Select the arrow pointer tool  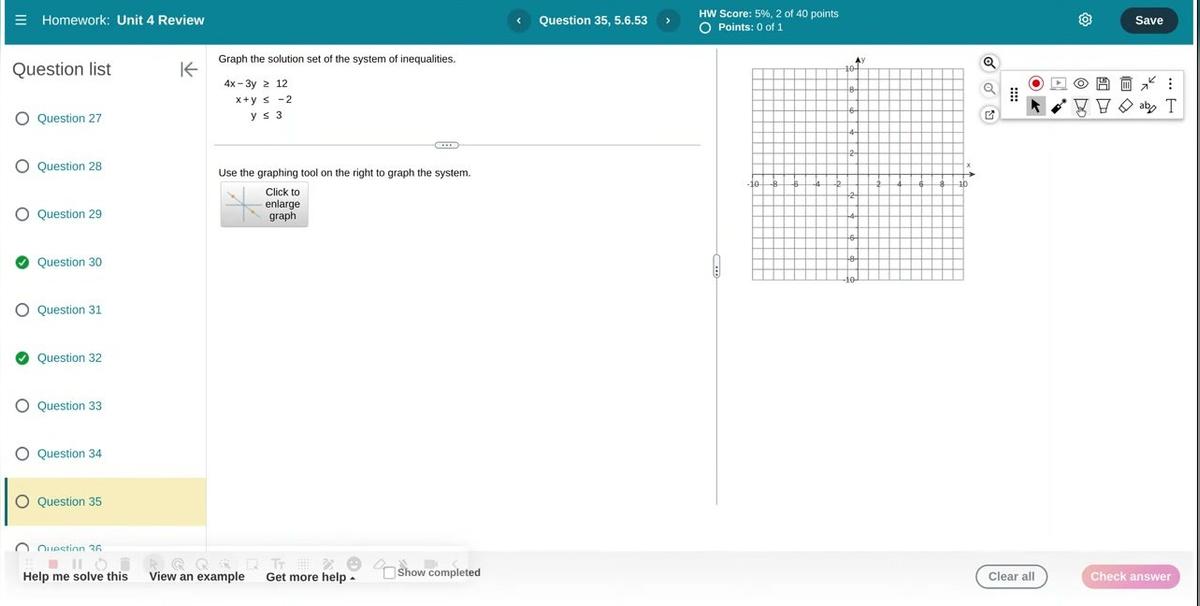1036,106
